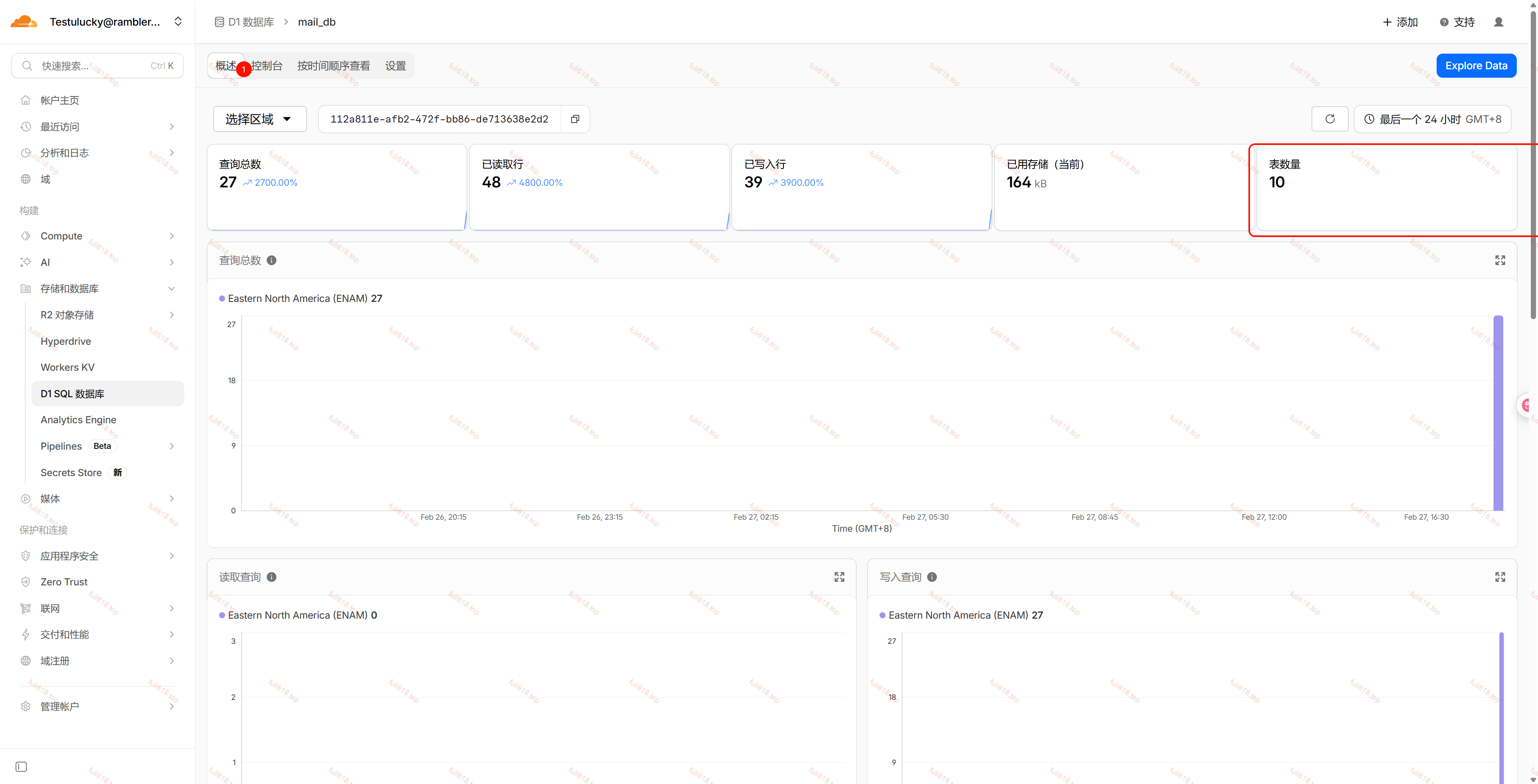Open the user profile icon

[x=1499, y=22]
